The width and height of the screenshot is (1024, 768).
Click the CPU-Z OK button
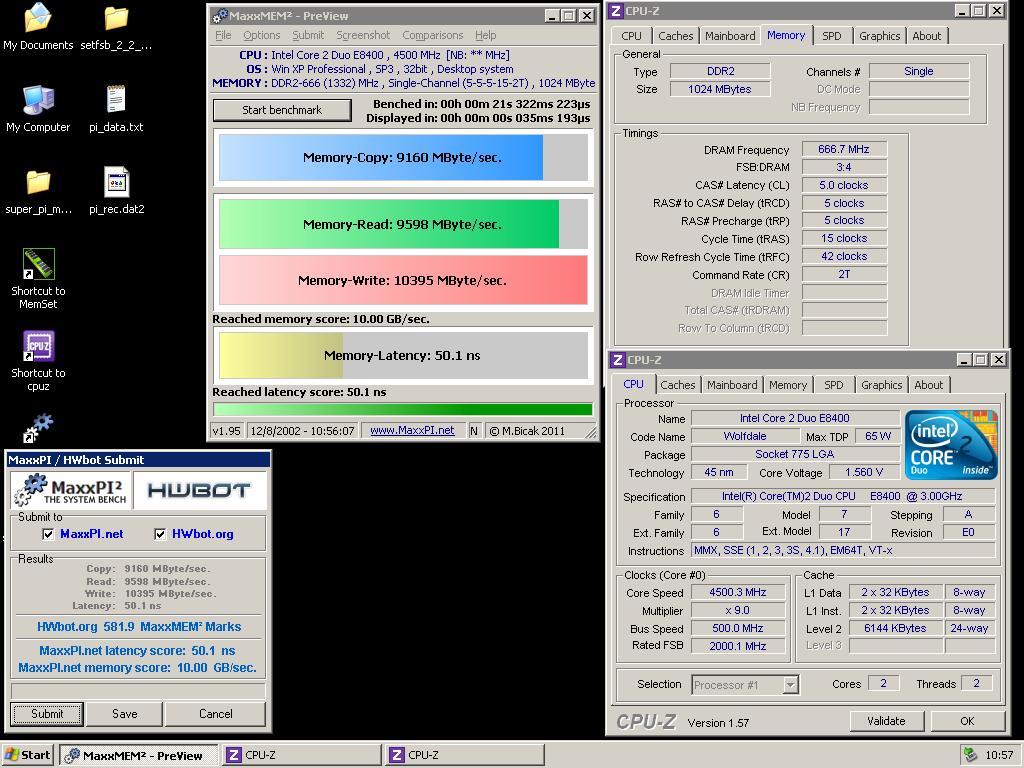[967, 721]
